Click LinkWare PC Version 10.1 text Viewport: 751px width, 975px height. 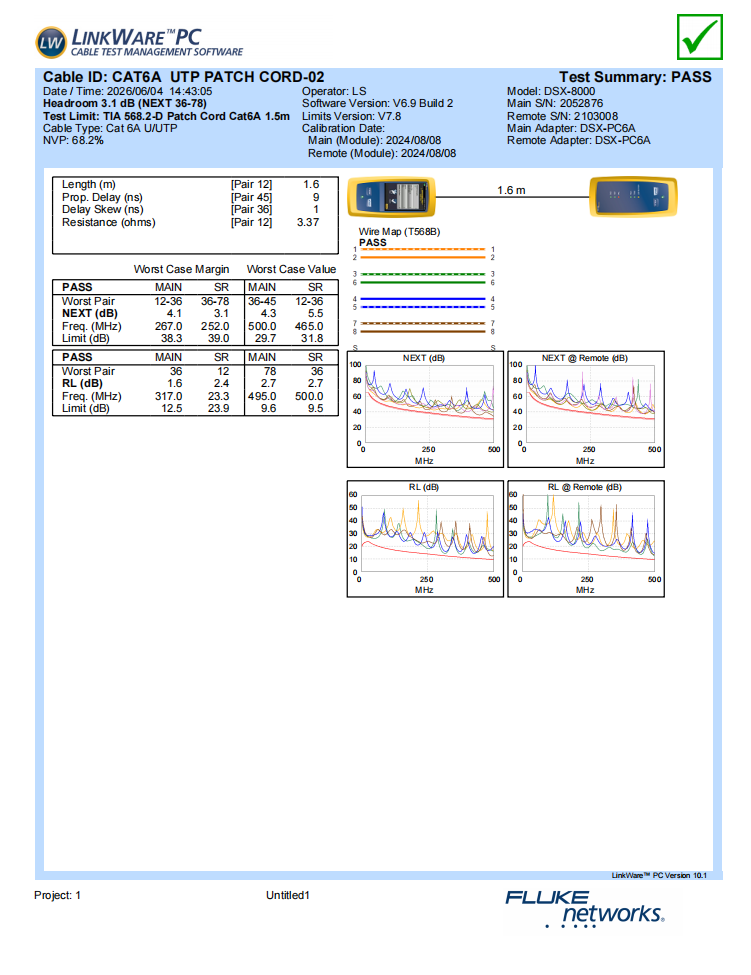point(659,876)
